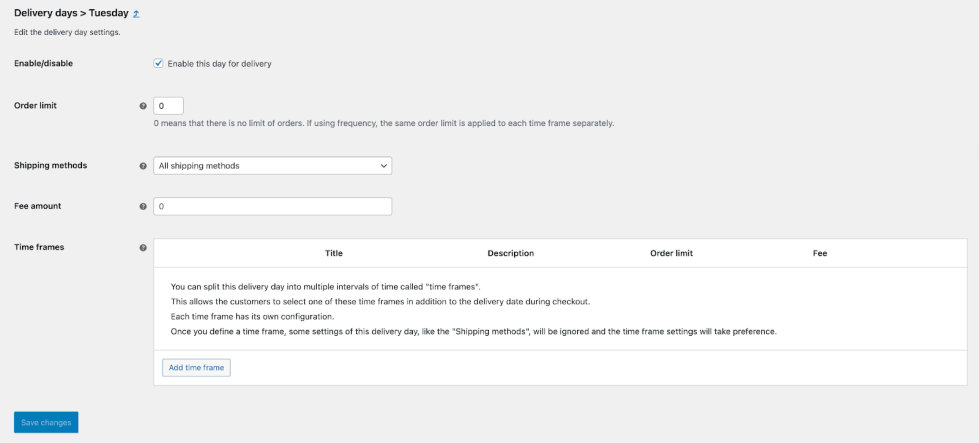Click the Fee amount field label
This screenshot has width=979, height=443.
coord(40,206)
